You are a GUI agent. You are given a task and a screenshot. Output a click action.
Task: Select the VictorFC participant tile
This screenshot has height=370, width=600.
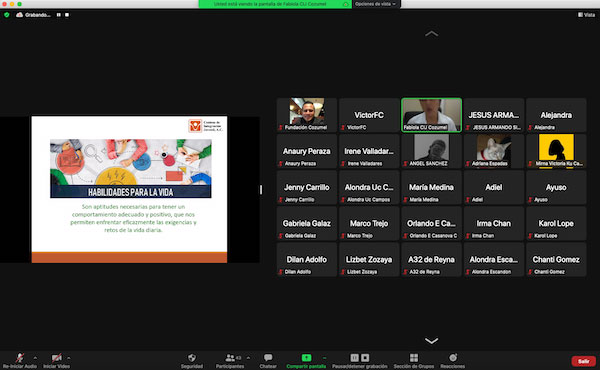[369, 115]
